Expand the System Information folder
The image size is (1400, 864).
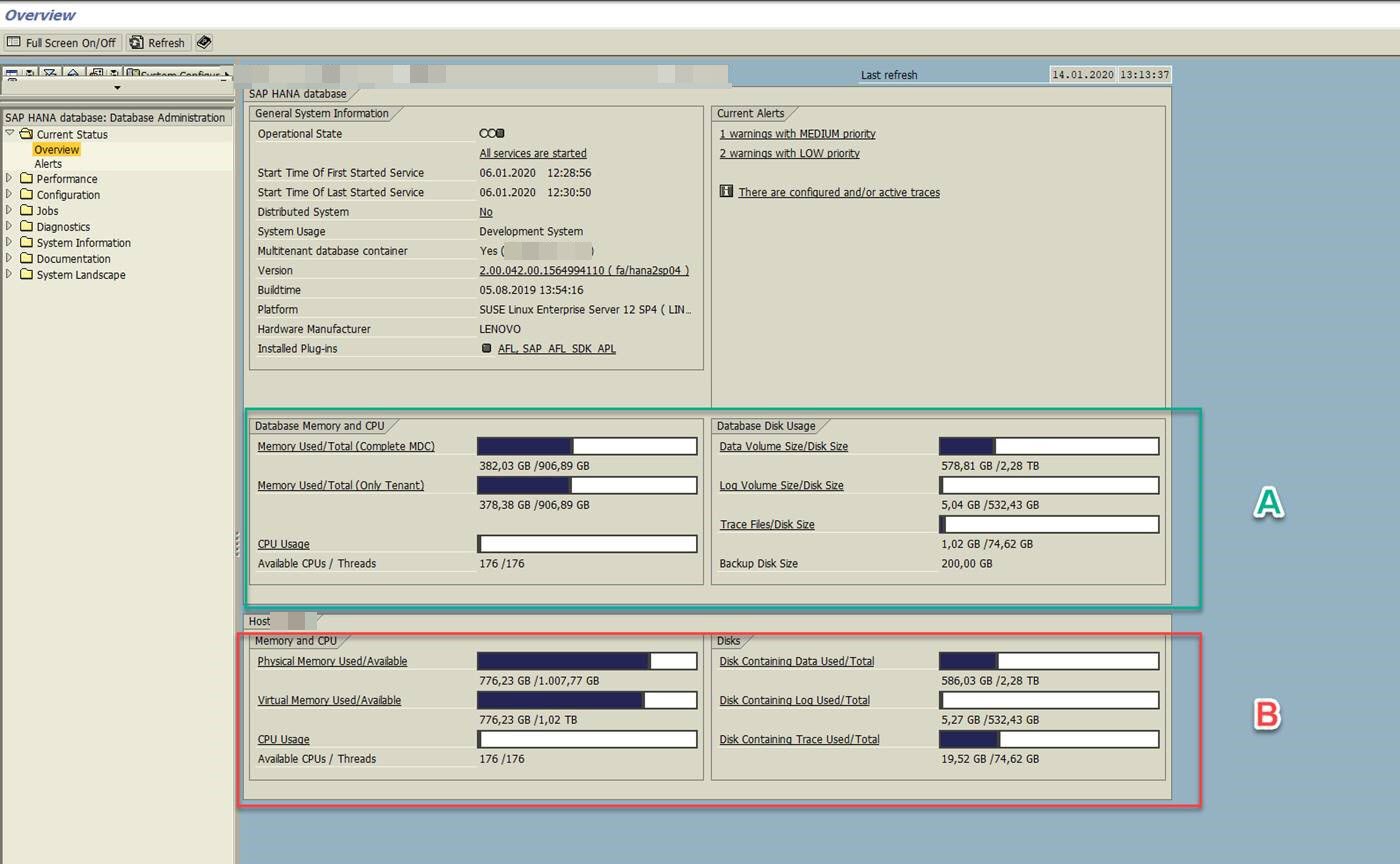[10, 242]
